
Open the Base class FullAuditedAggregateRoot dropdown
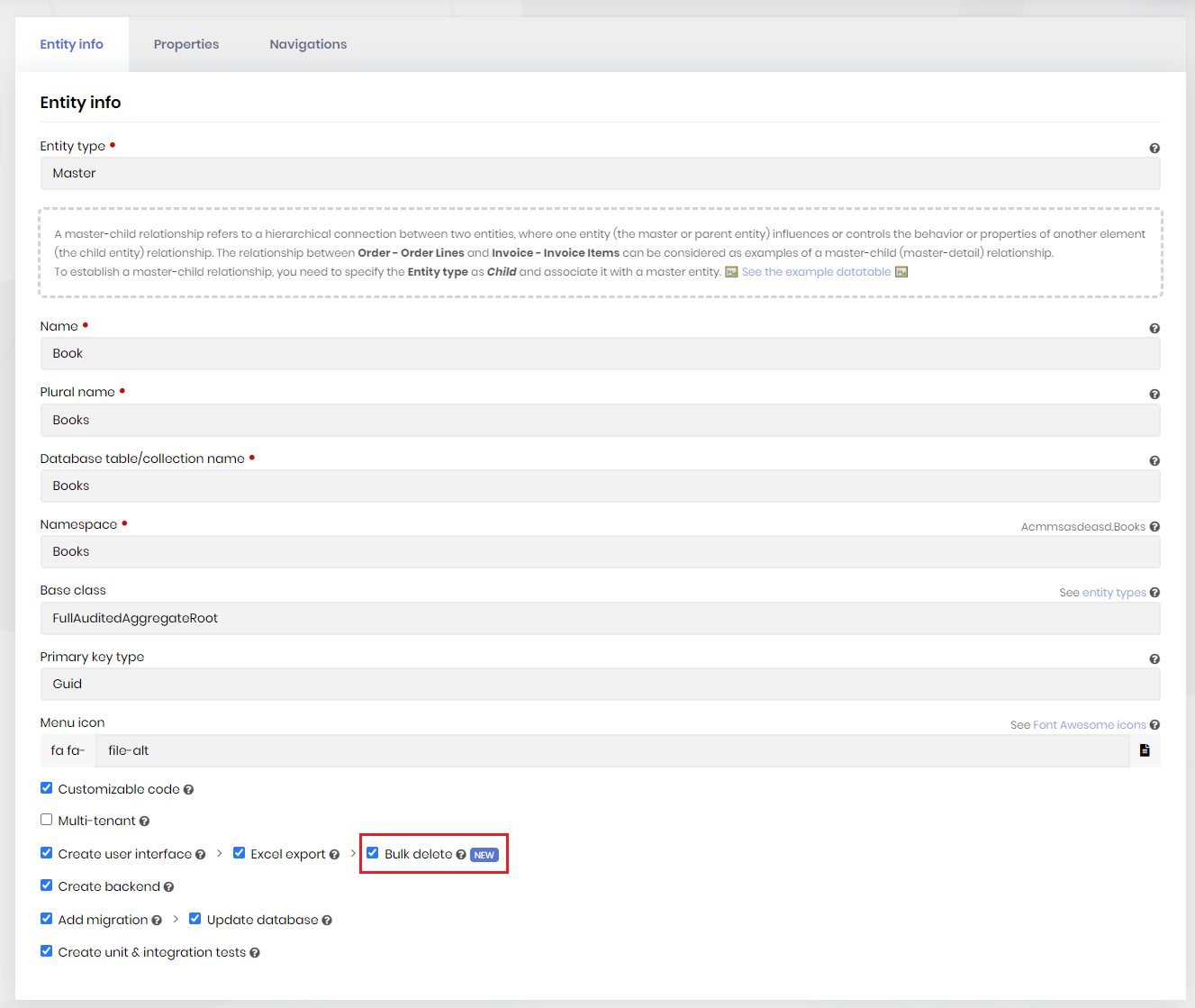click(600, 619)
